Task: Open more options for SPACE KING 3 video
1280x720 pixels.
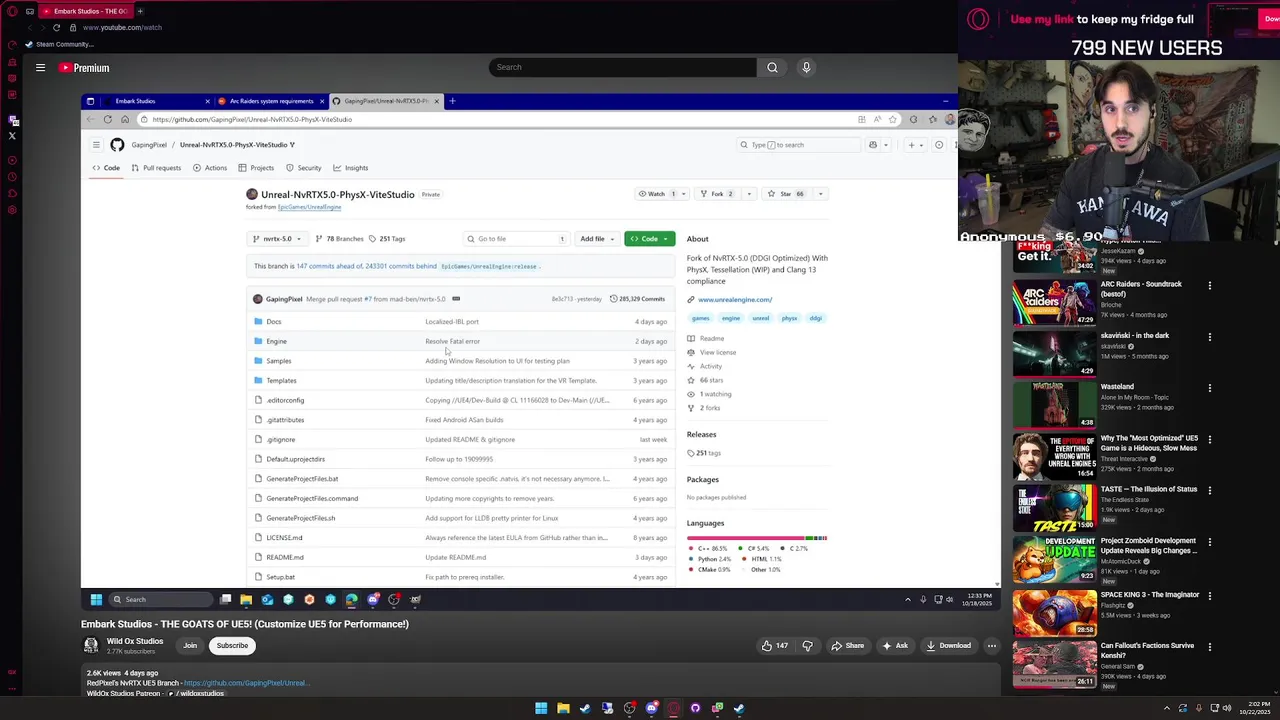Action: pyautogui.click(x=1209, y=596)
